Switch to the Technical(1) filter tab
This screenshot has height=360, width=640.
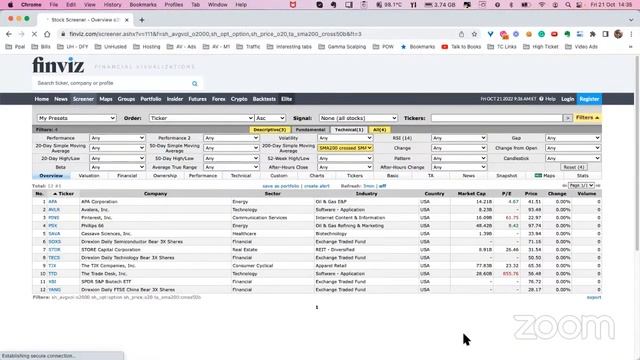349,130
